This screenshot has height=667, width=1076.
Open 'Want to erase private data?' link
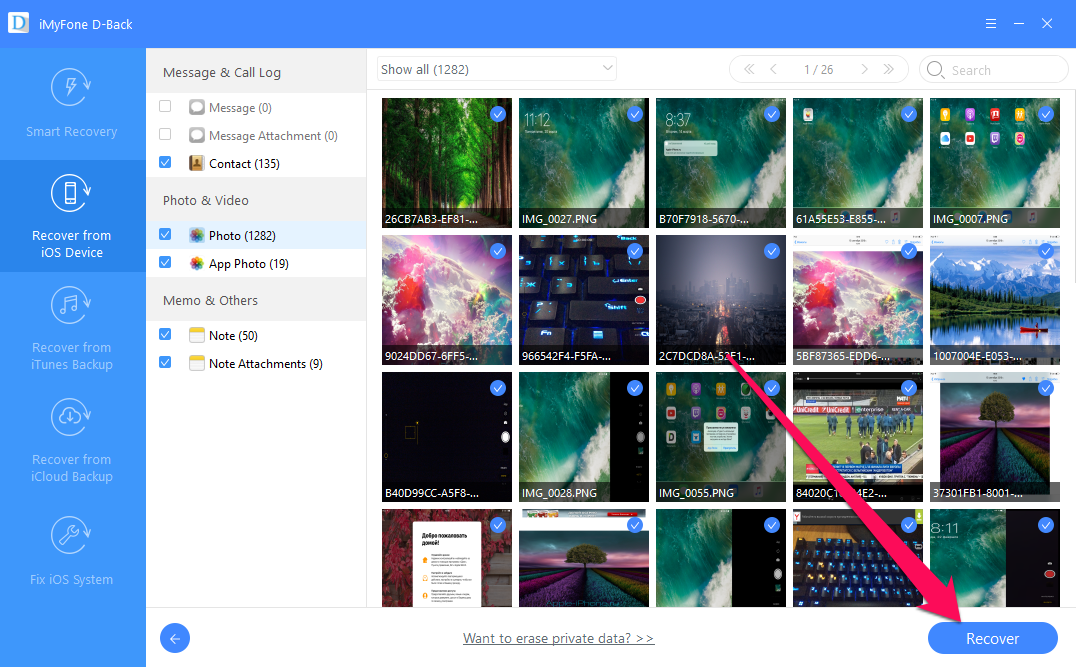[x=558, y=638]
